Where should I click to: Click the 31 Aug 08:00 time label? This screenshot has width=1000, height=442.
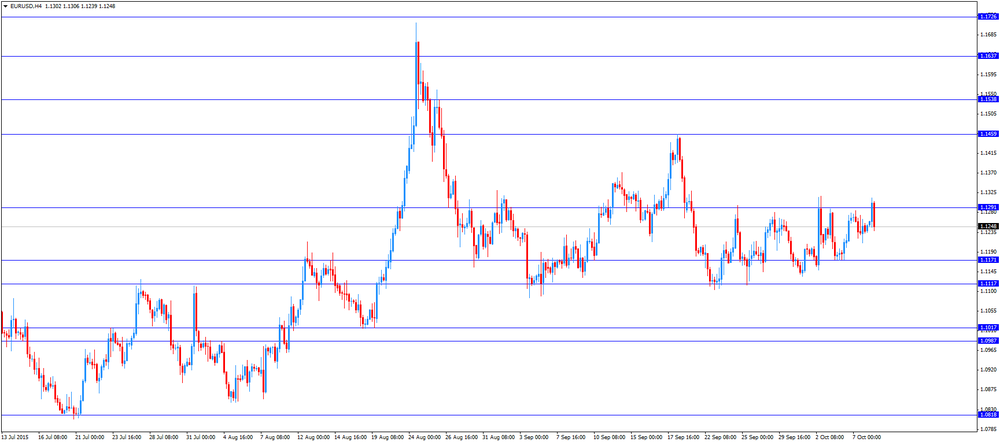pos(497,438)
